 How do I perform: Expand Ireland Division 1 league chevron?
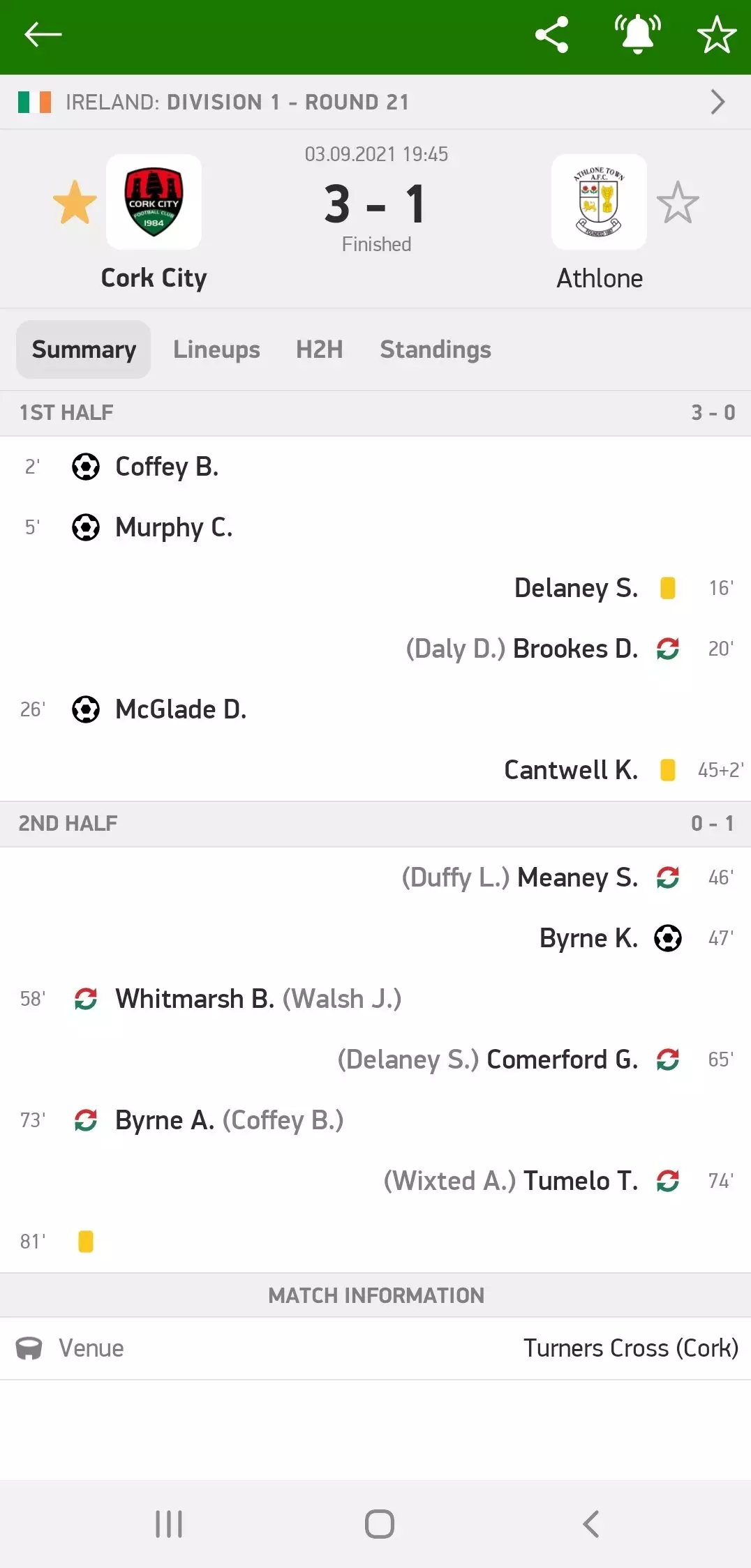[x=717, y=102]
